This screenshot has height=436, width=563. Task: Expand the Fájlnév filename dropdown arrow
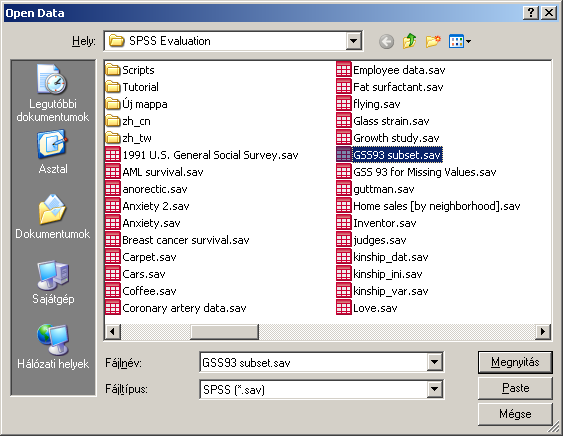[434, 362]
